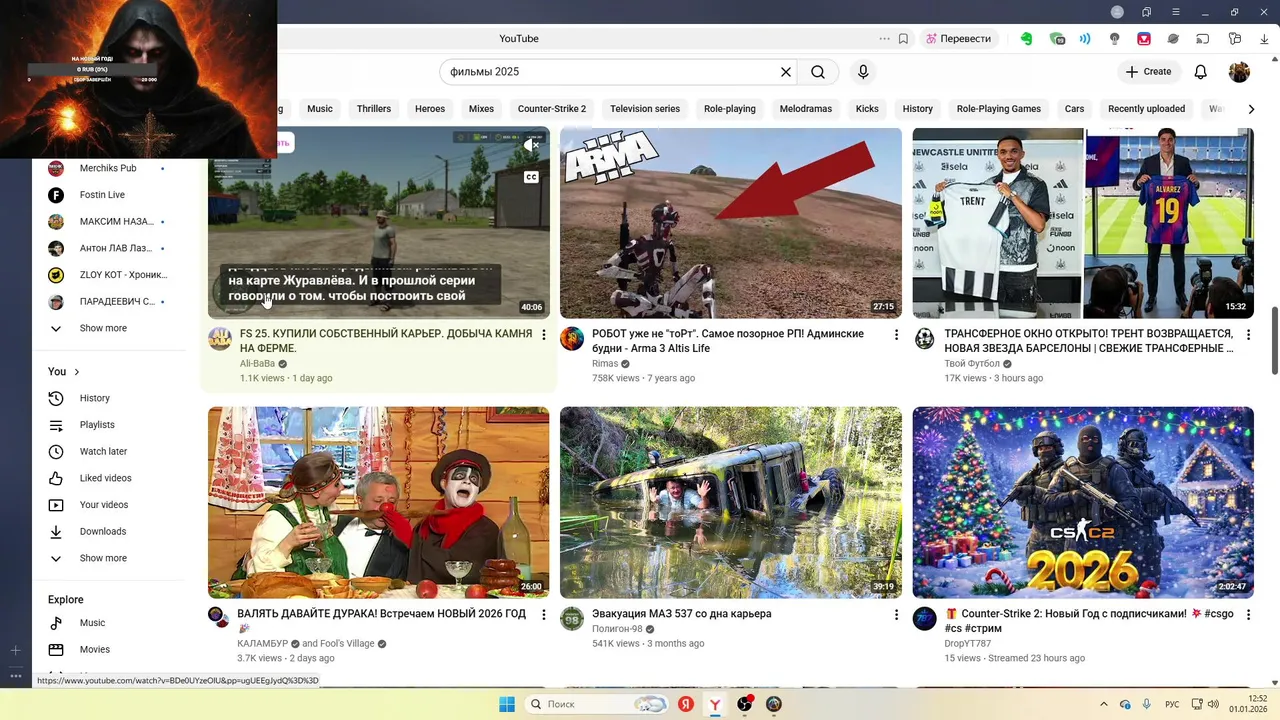Image resolution: width=1280 pixels, height=720 pixels.
Task: Open the Yandex Browser taskbar icon
Action: [716, 704]
